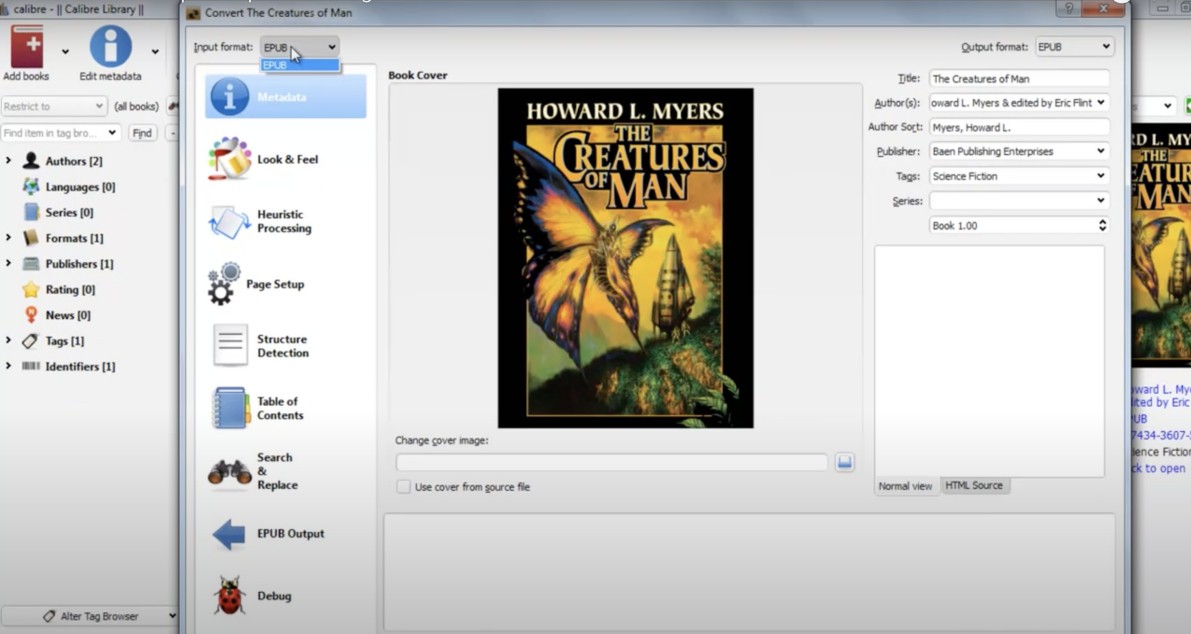Open the Input format dropdown
The height and width of the screenshot is (634, 1191).
point(300,47)
